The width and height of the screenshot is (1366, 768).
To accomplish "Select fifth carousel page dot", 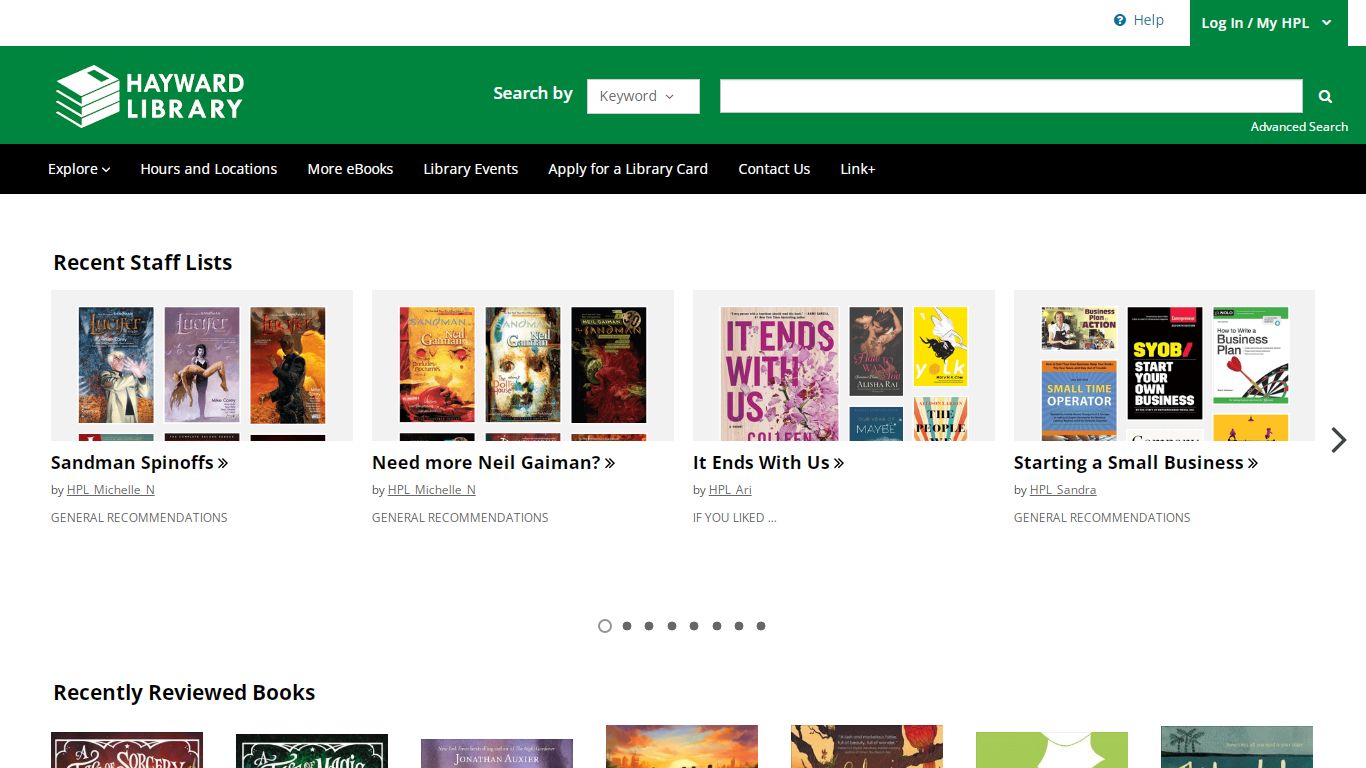I will tap(694, 626).
